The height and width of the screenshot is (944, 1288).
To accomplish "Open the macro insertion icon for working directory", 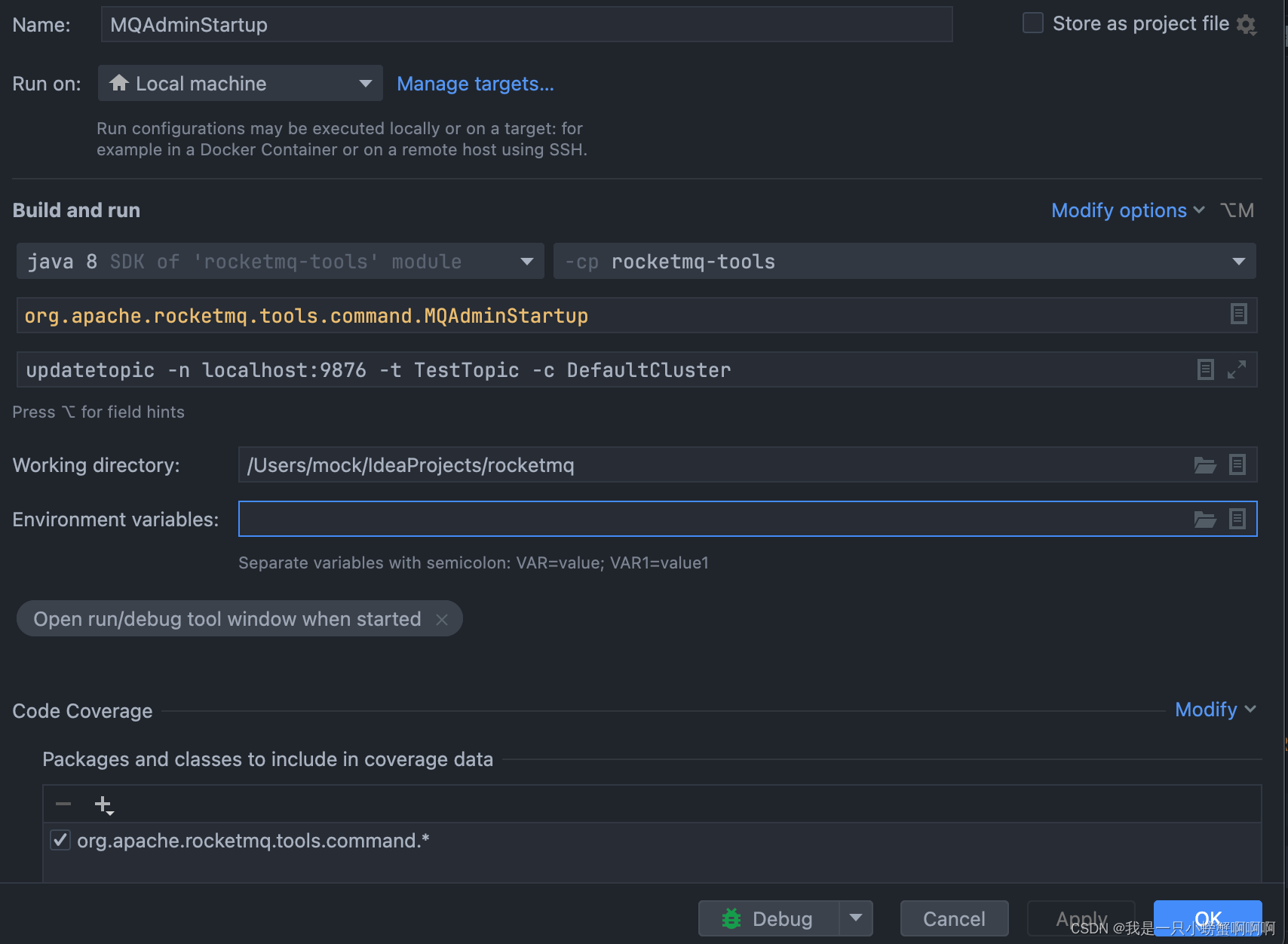I will 1237,465.
